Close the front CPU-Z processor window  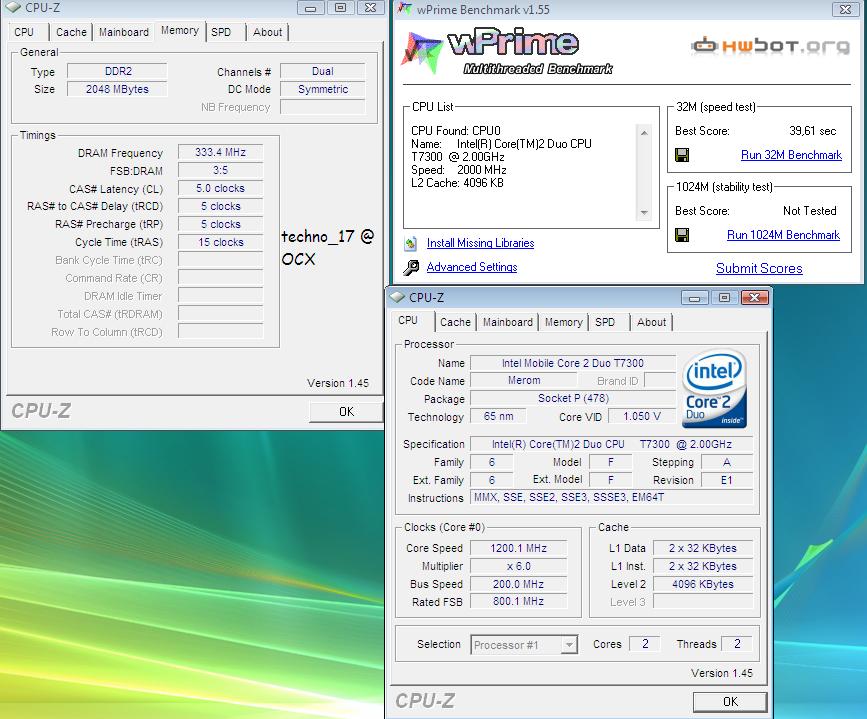pos(754,298)
